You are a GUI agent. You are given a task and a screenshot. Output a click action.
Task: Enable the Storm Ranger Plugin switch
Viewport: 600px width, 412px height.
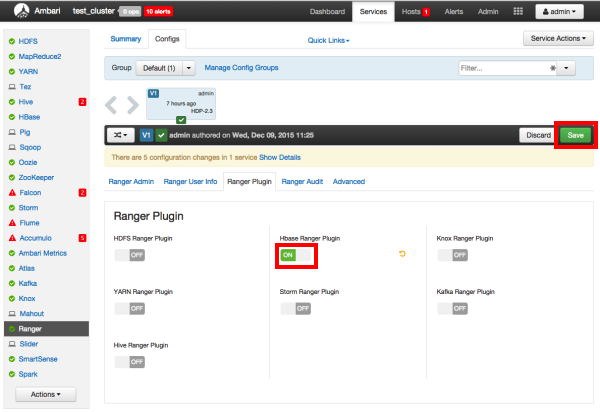click(296, 309)
